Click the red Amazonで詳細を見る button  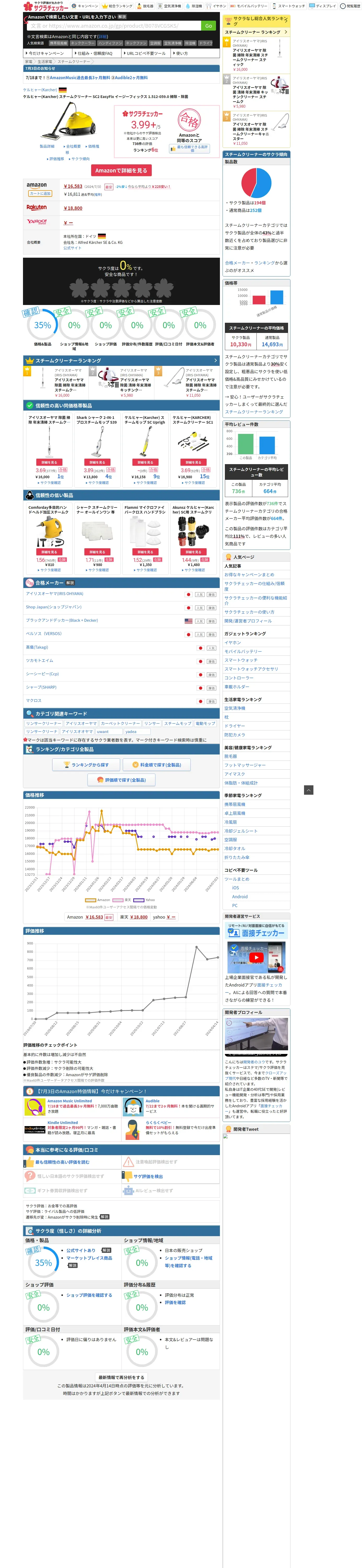tap(121, 170)
